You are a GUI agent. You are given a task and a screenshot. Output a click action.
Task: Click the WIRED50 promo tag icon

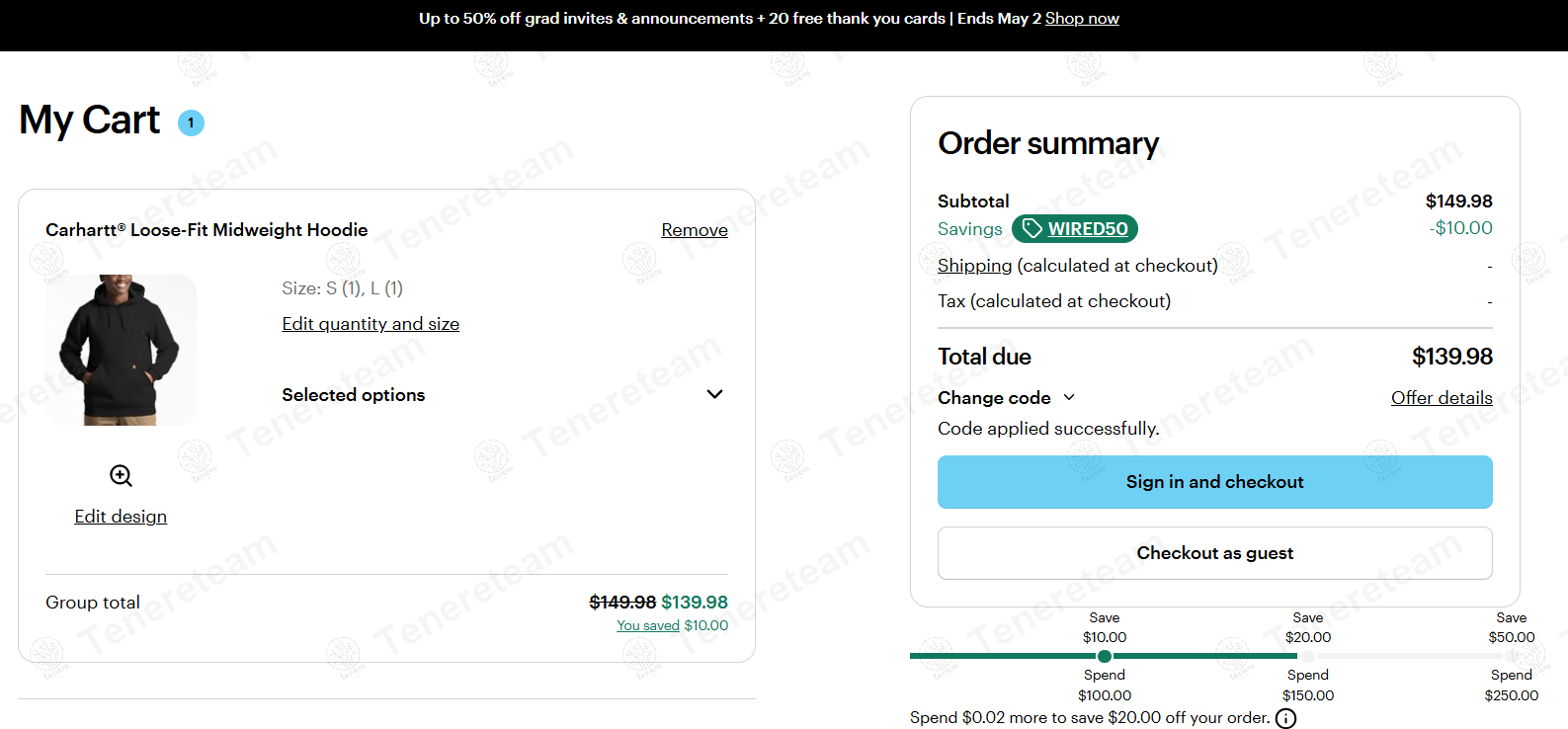coord(1032,228)
